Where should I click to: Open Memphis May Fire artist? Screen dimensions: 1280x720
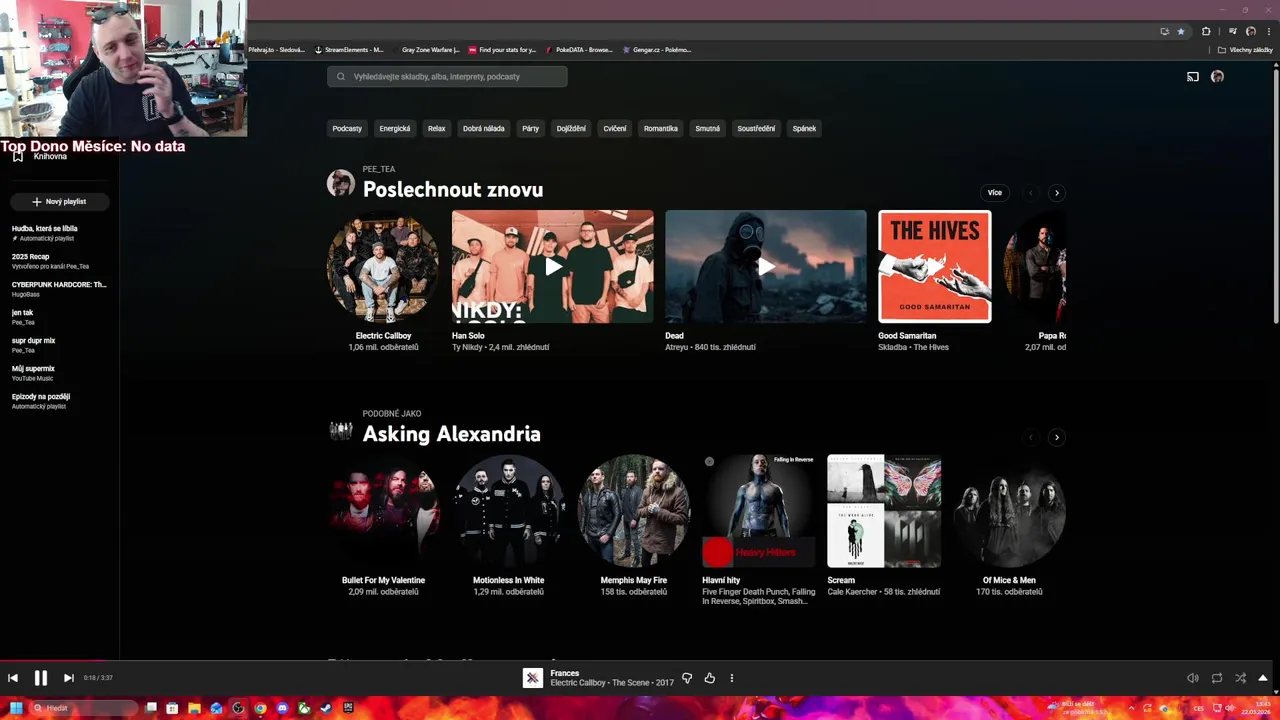click(x=633, y=511)
